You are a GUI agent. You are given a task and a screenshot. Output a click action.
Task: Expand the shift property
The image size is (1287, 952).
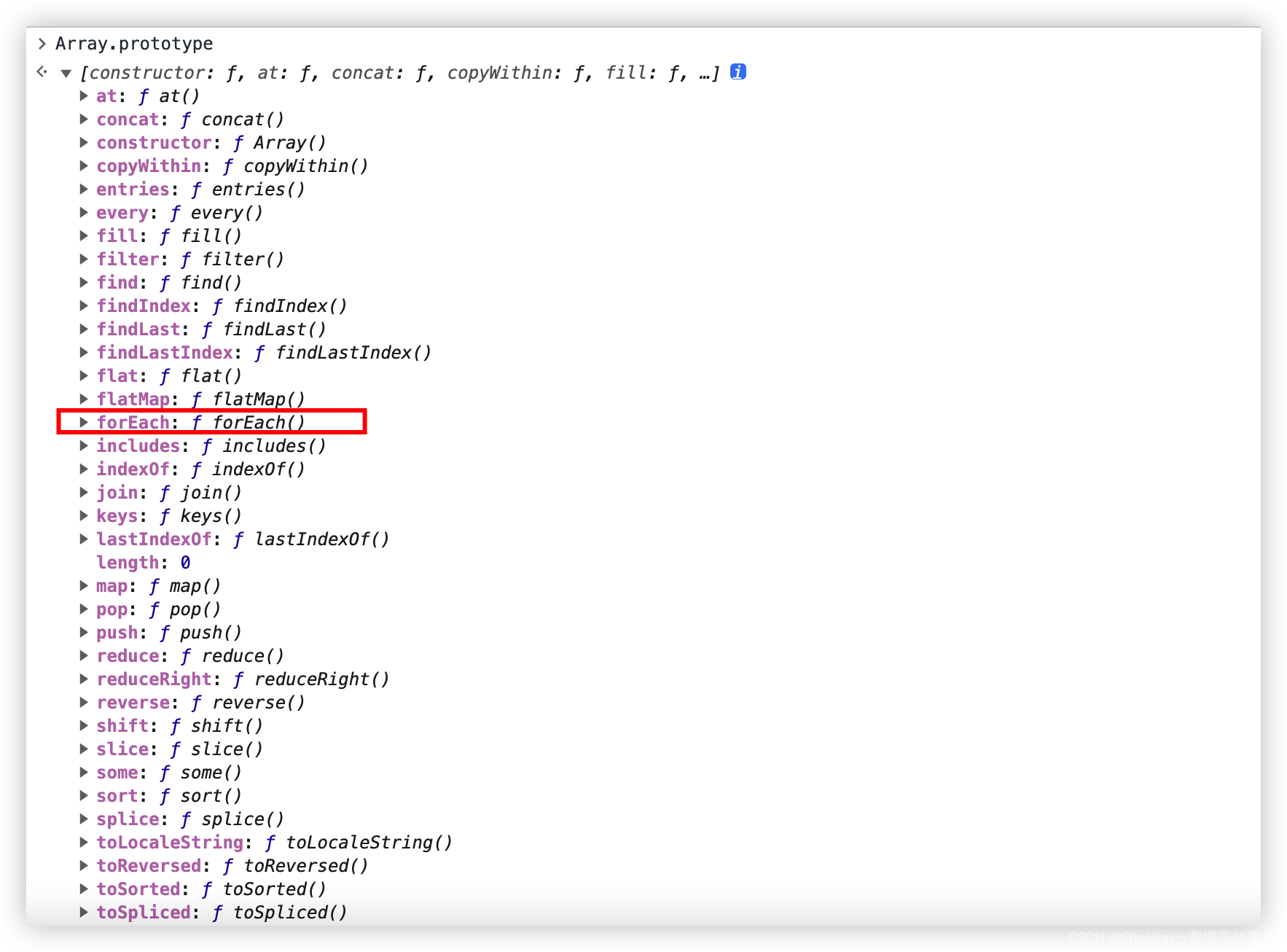[x=84, y=725]
